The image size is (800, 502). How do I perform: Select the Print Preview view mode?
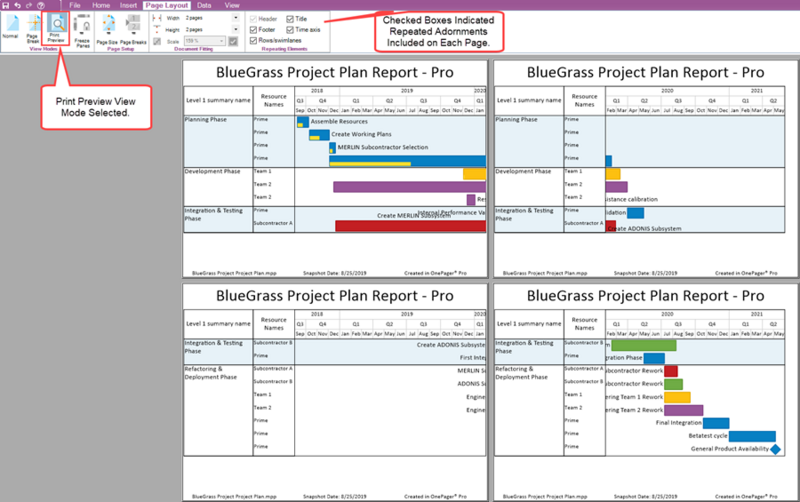tap(56, 29)
